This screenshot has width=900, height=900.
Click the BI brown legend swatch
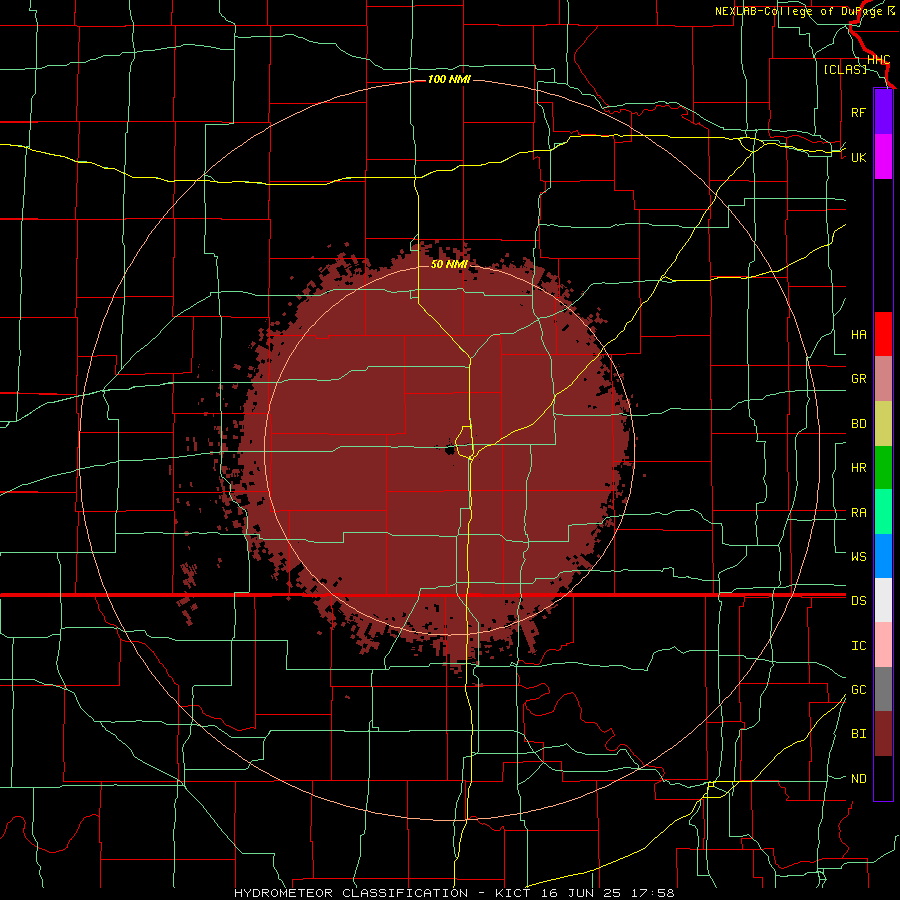(x=883, y=734)
